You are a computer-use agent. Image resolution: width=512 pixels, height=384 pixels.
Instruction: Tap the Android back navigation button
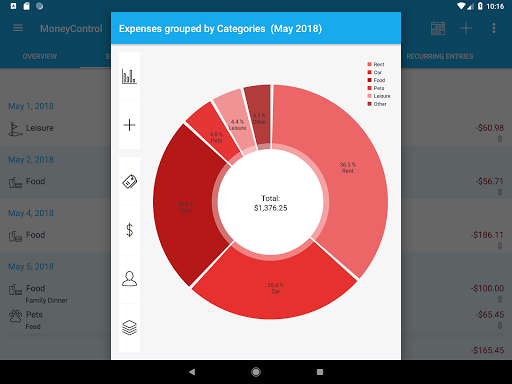coord(192,372)
